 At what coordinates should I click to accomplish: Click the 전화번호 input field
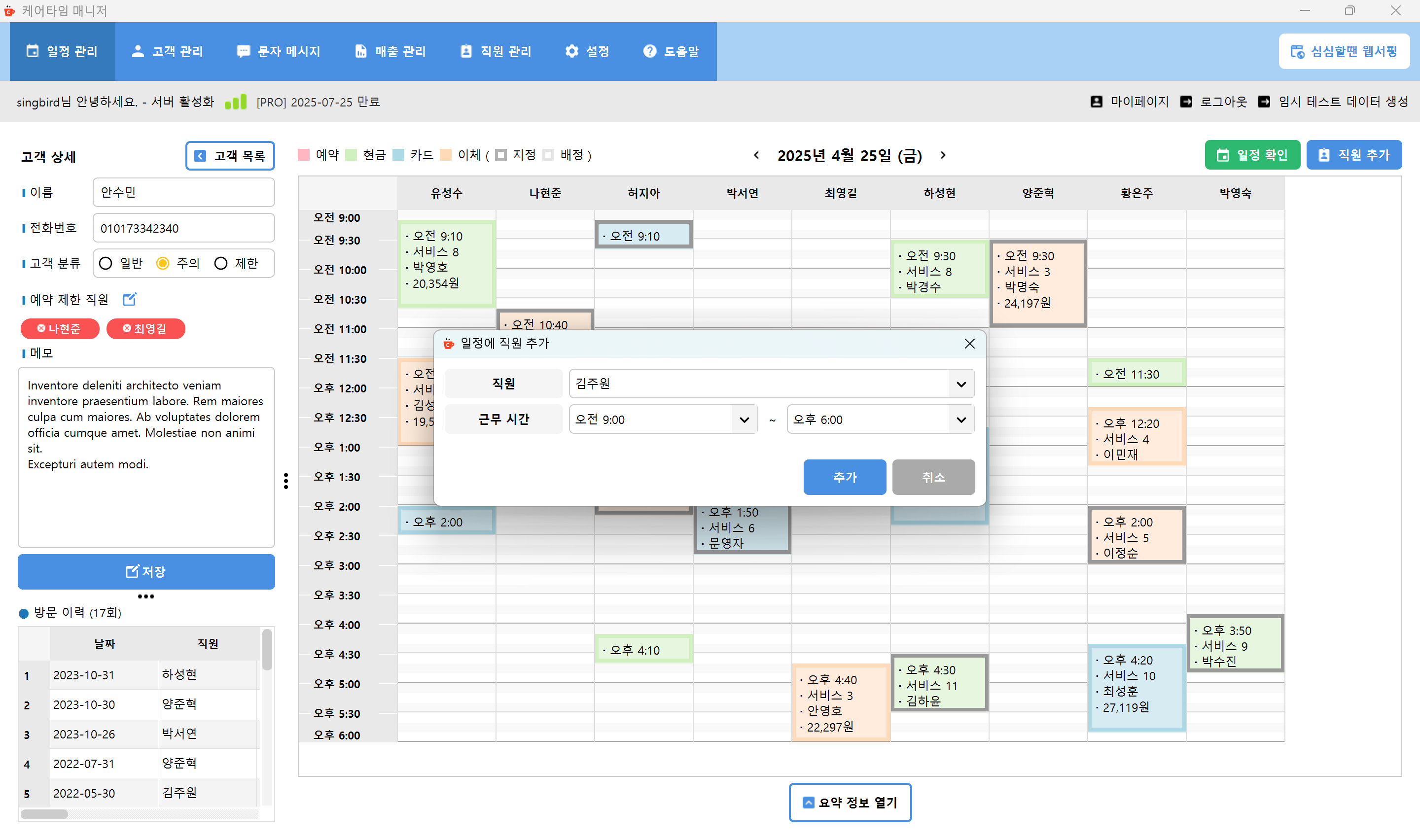[x=183, y=228]
